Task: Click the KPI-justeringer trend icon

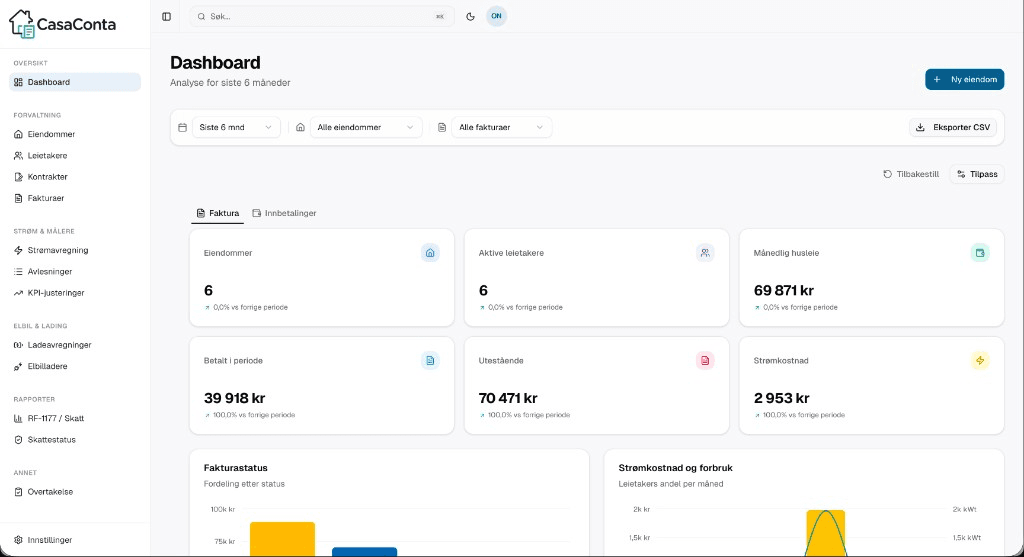Action: (x=18, y=293)
